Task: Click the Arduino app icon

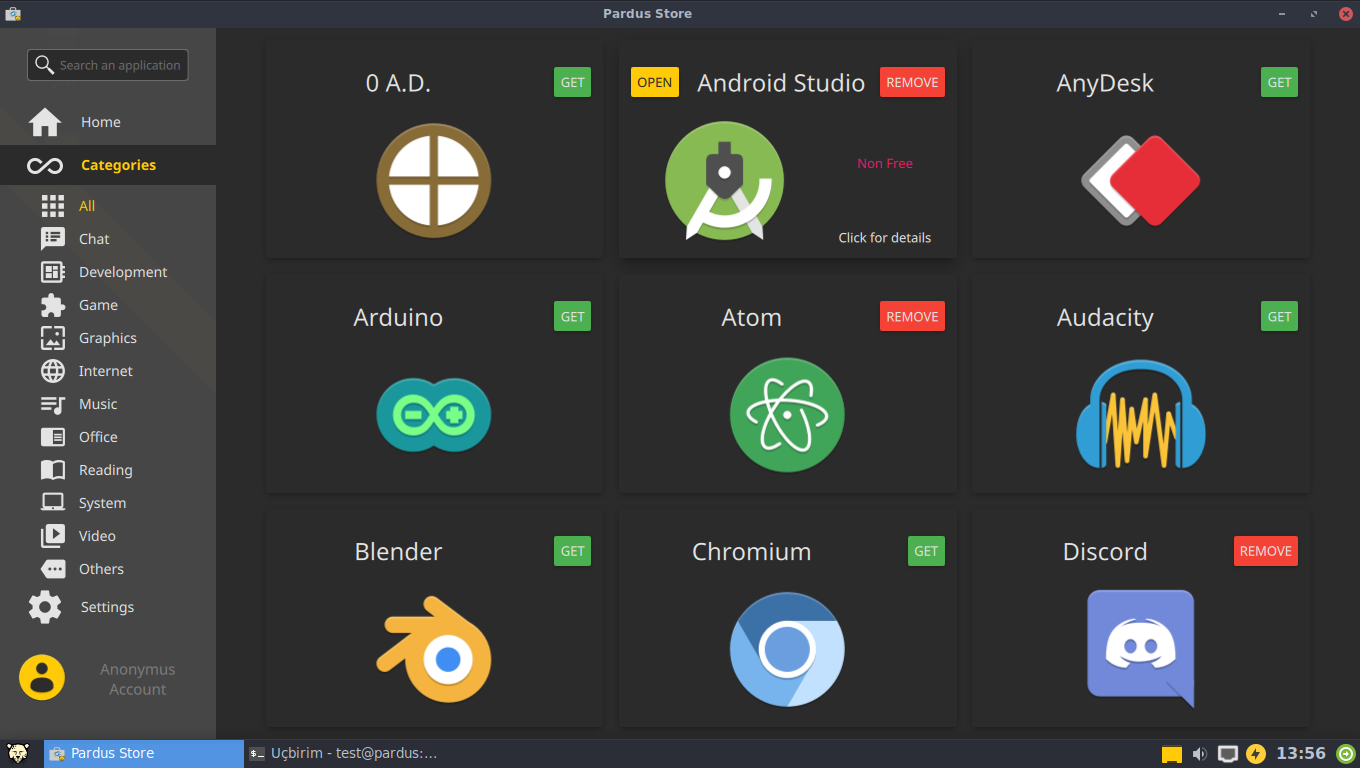Action: pyautogui.click(x=433, y=414)
